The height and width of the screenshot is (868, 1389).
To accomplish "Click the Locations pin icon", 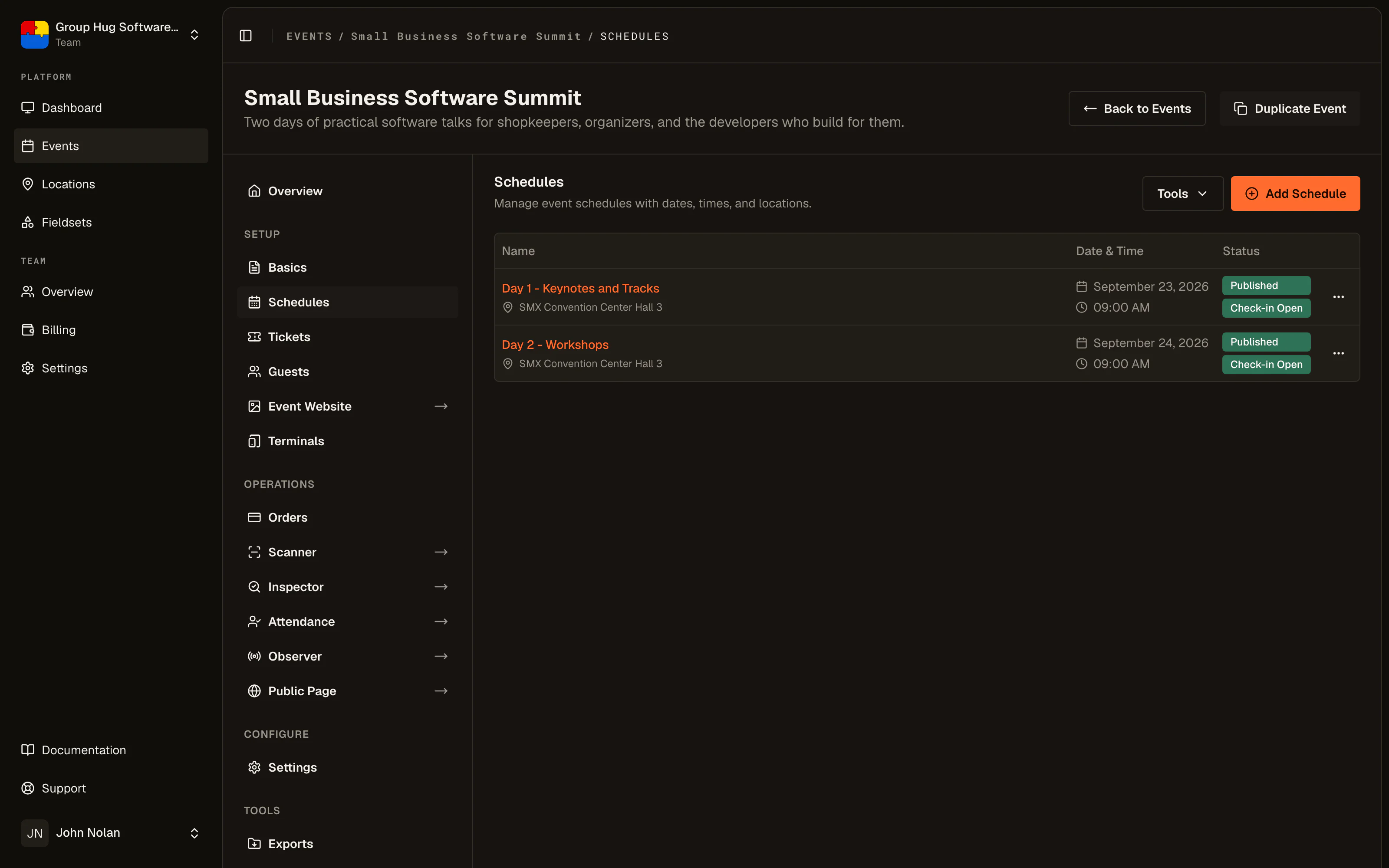I will click(x=27, y=184).
